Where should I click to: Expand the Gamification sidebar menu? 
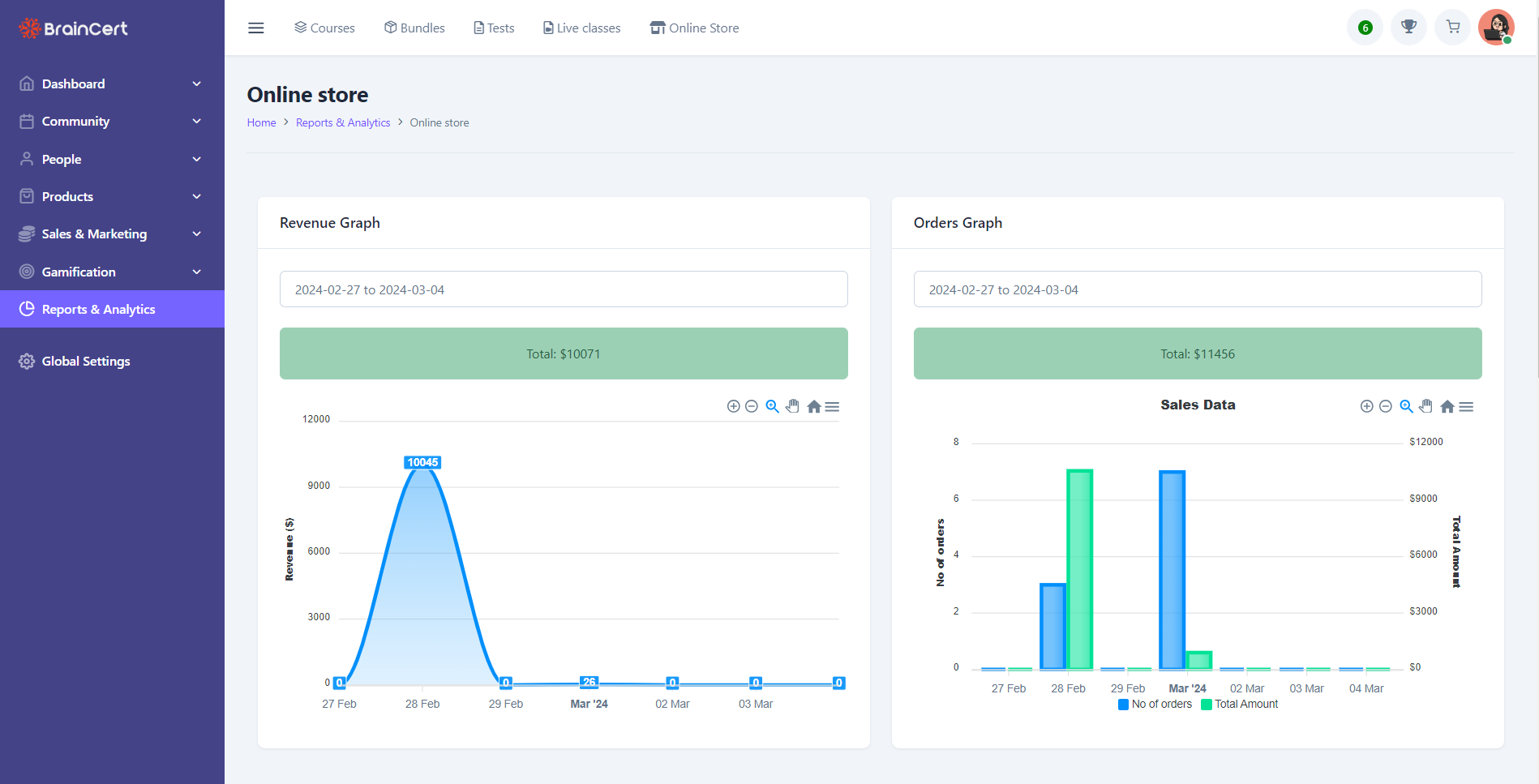[112, 272]
